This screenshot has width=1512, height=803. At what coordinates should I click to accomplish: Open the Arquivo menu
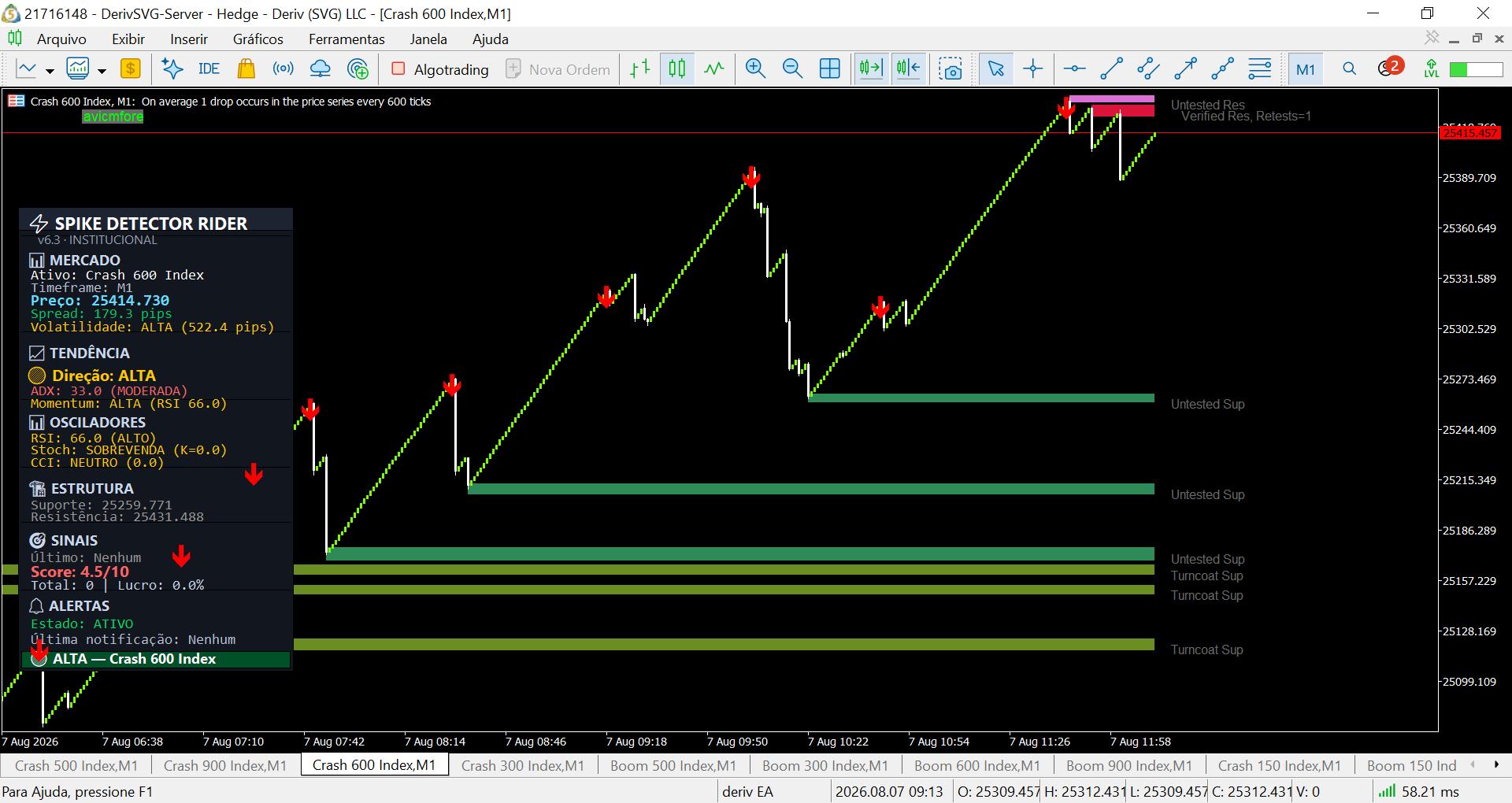pyautogui.click(x=61, y=39)
